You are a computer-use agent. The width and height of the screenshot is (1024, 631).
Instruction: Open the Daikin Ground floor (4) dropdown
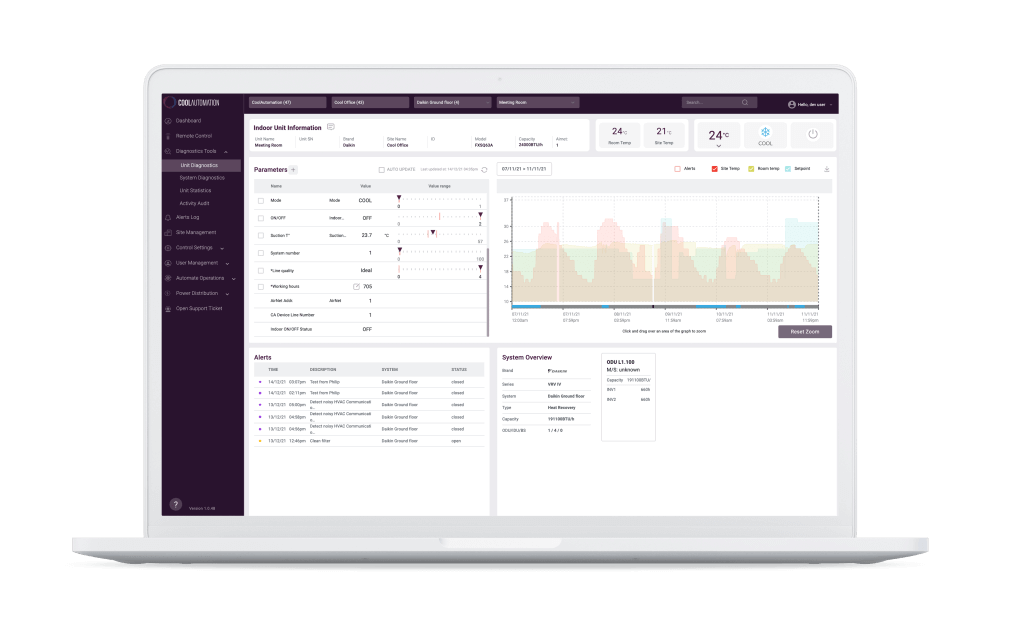click(453, 103)
